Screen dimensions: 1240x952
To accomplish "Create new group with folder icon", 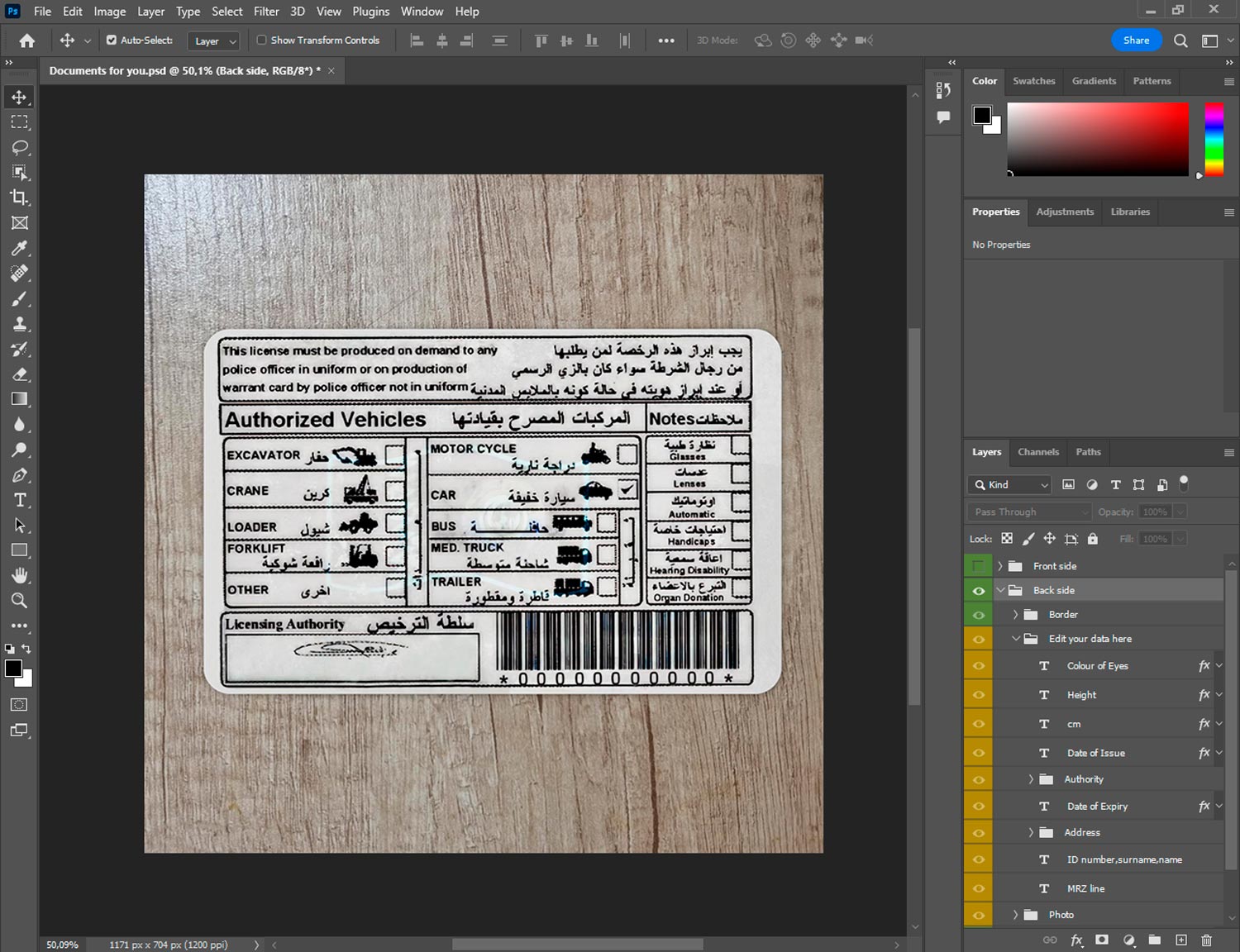I will tap(1154, 940).
